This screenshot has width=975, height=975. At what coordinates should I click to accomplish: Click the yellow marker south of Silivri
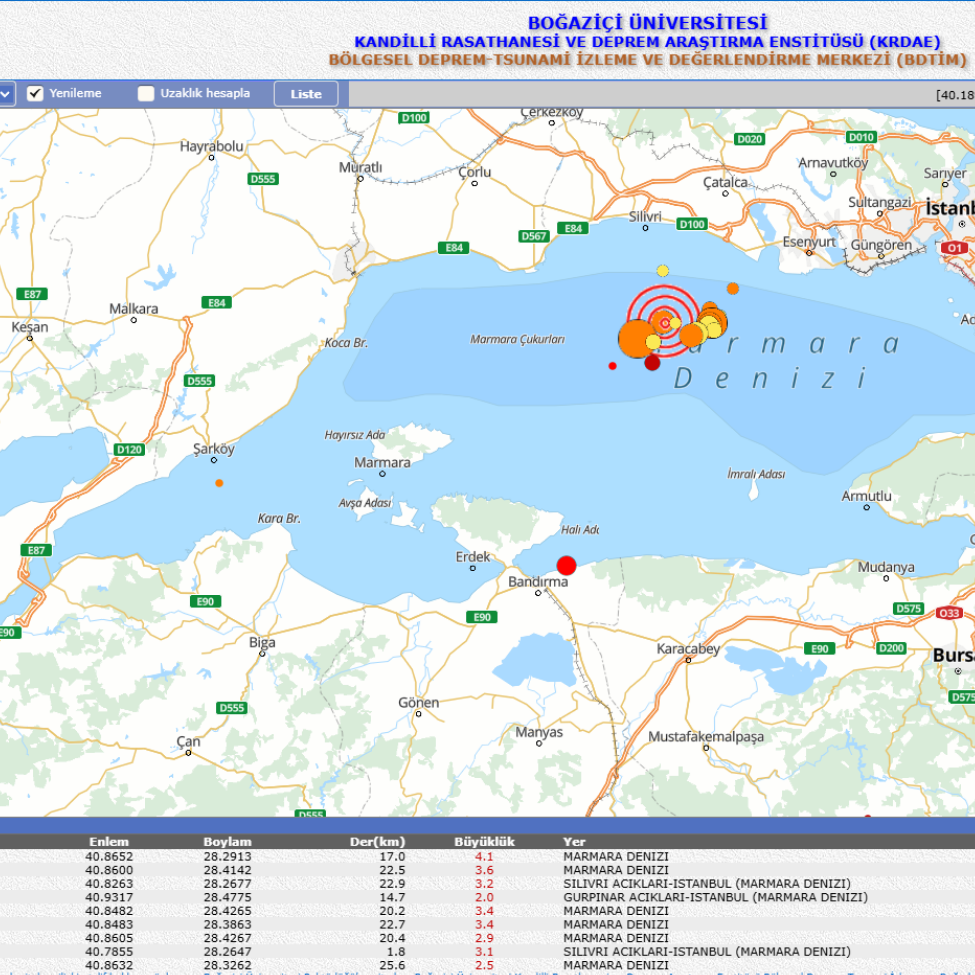coord(662,271)
